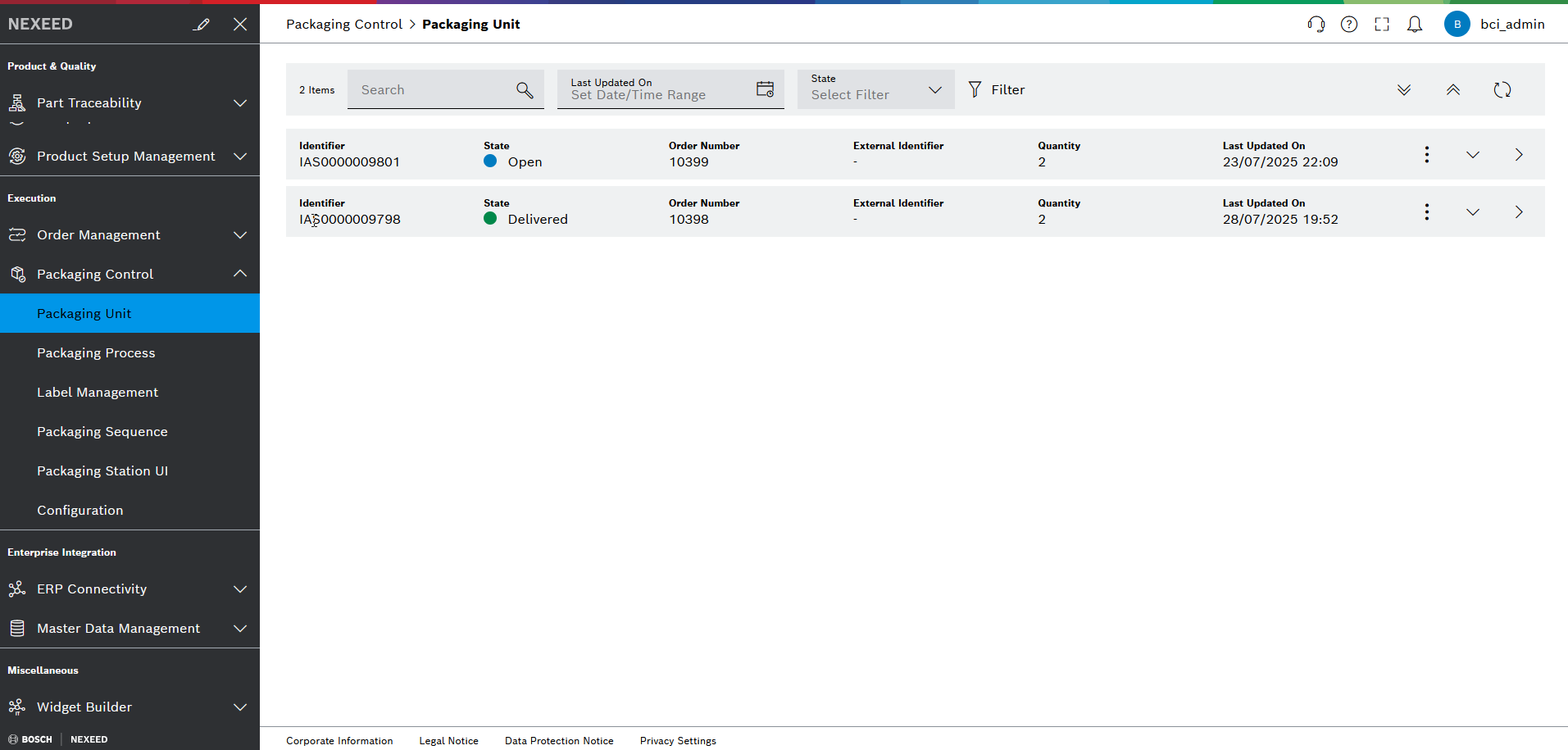The width and height of the screenshot is (1568, 750).
Task: Open the Filter options
Action: pos(997,89)
